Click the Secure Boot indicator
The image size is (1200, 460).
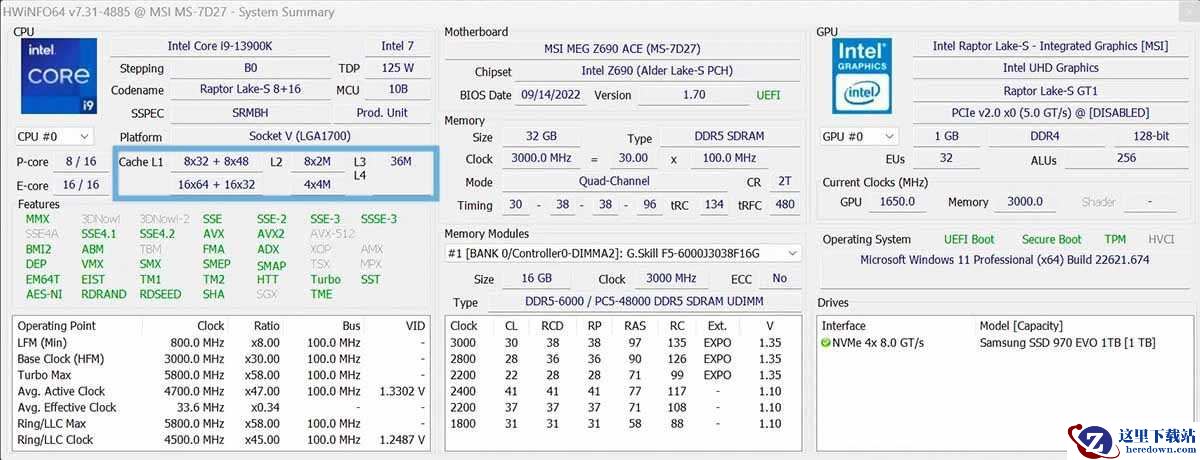pyautogui.click(x=1051, y=240)
